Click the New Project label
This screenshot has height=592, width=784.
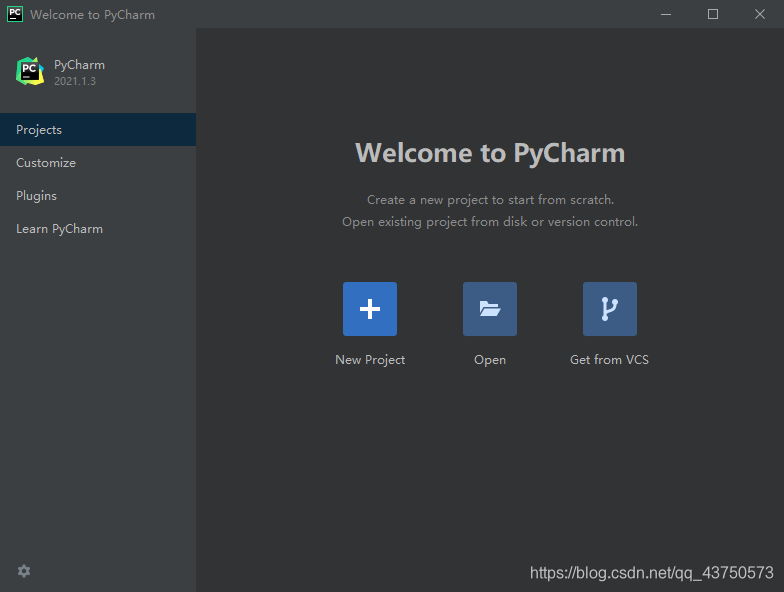coord(370,360)
